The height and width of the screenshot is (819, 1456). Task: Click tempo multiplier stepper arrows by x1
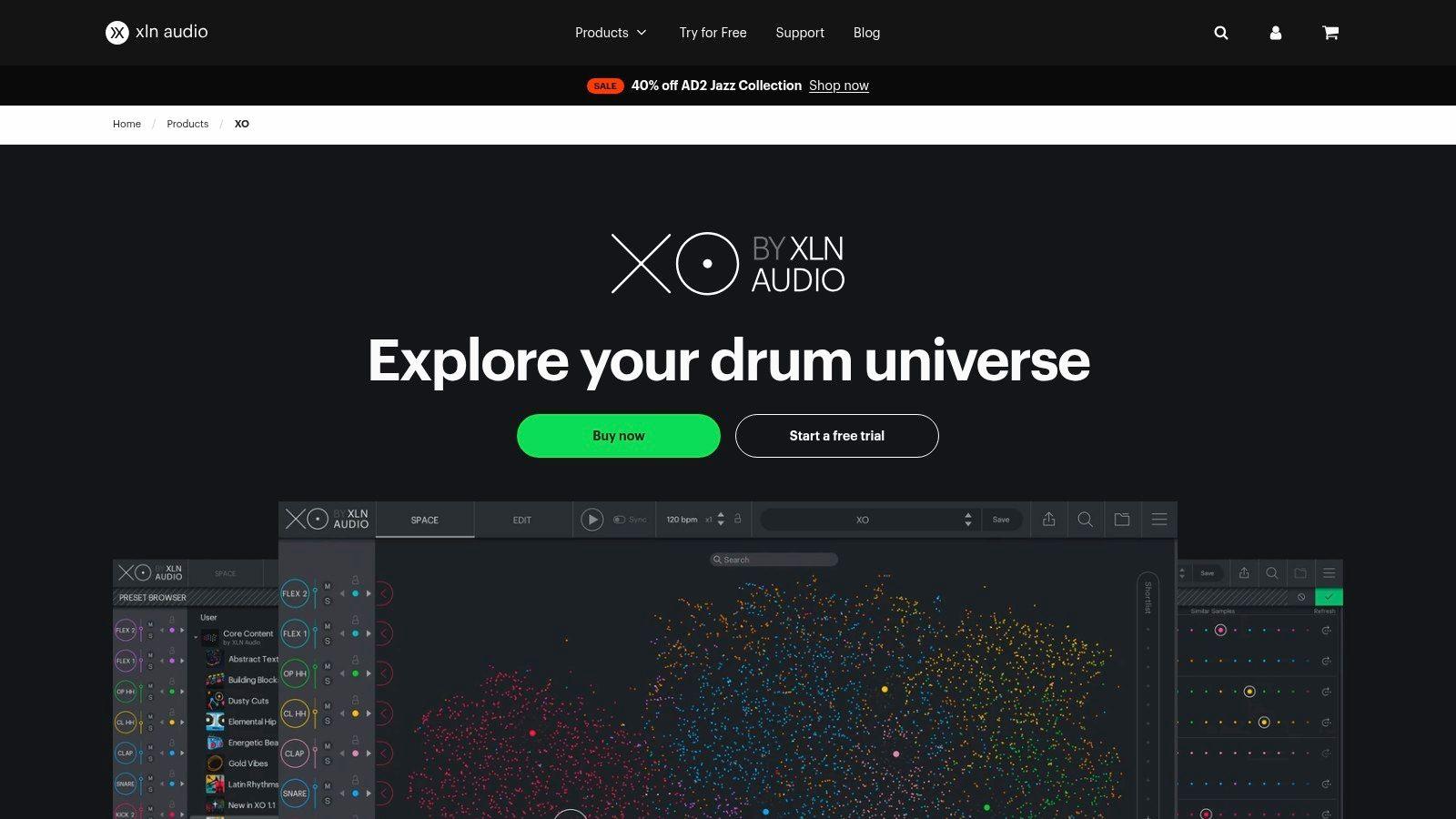[x=721, y=519]
